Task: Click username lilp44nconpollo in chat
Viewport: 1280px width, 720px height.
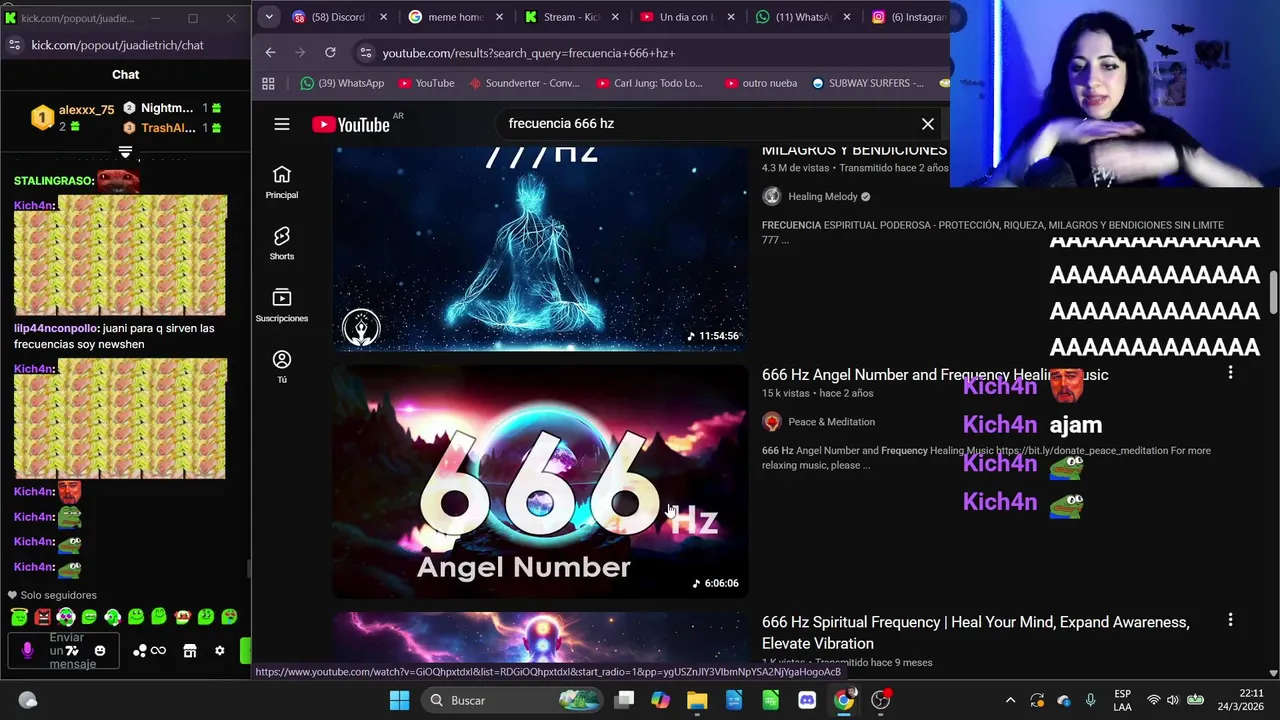Action: pos(55,329)
